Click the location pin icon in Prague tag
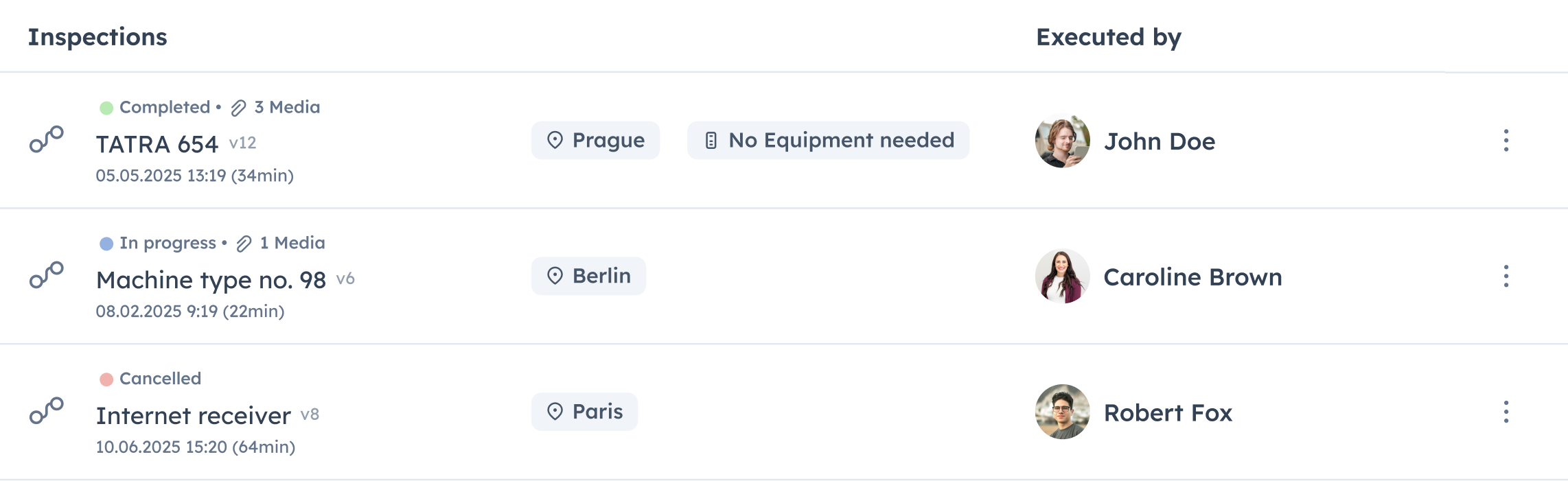 click(555, 140)
